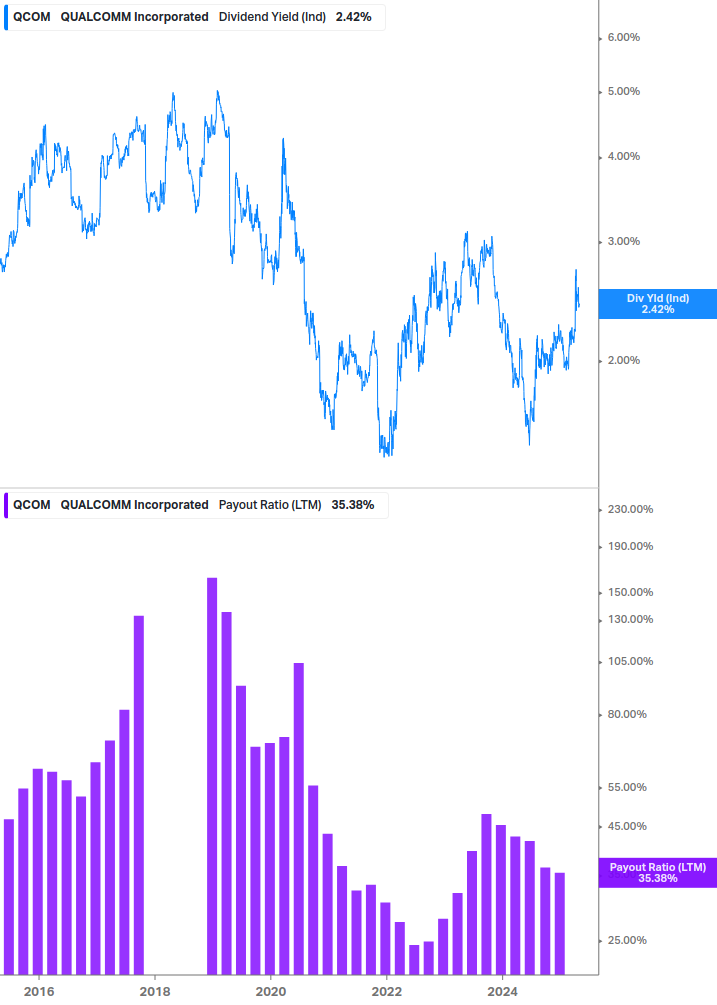Click the 25.00% payout ratio axis label
The height and width of the screenshot is (1005, 717).
pyautogui.click(x=627, y=940)
